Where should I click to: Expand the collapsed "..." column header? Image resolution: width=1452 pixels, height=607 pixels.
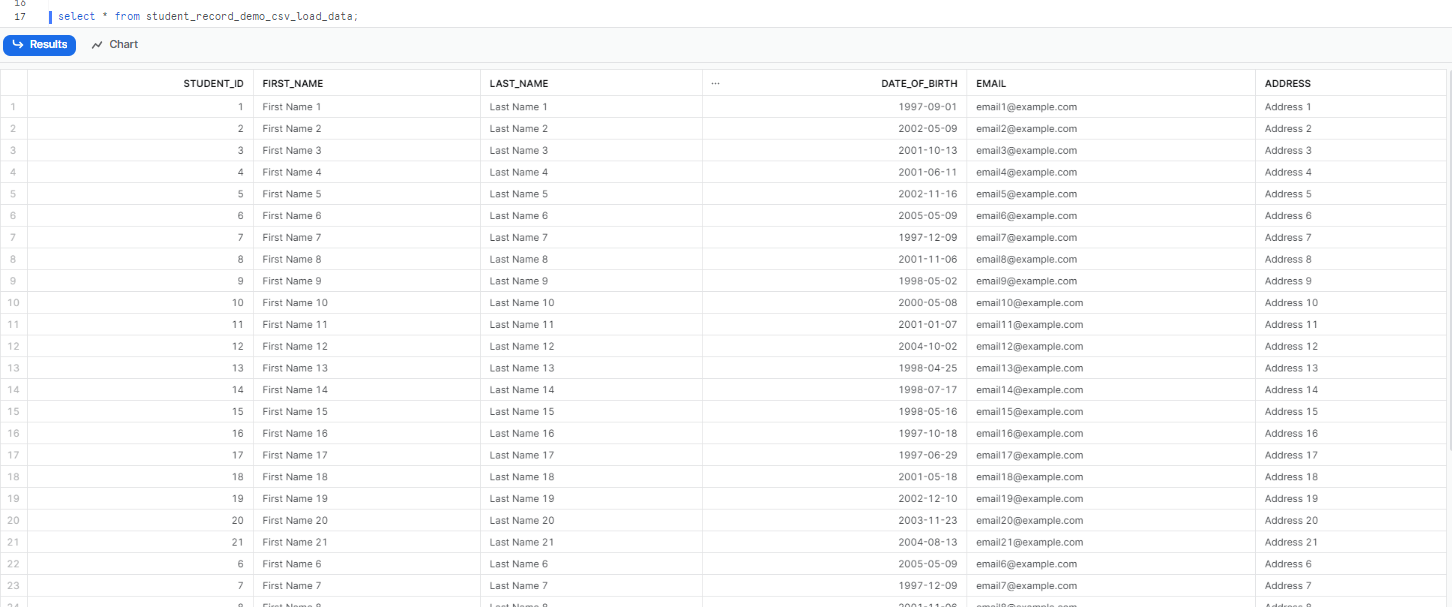[716, 83]
